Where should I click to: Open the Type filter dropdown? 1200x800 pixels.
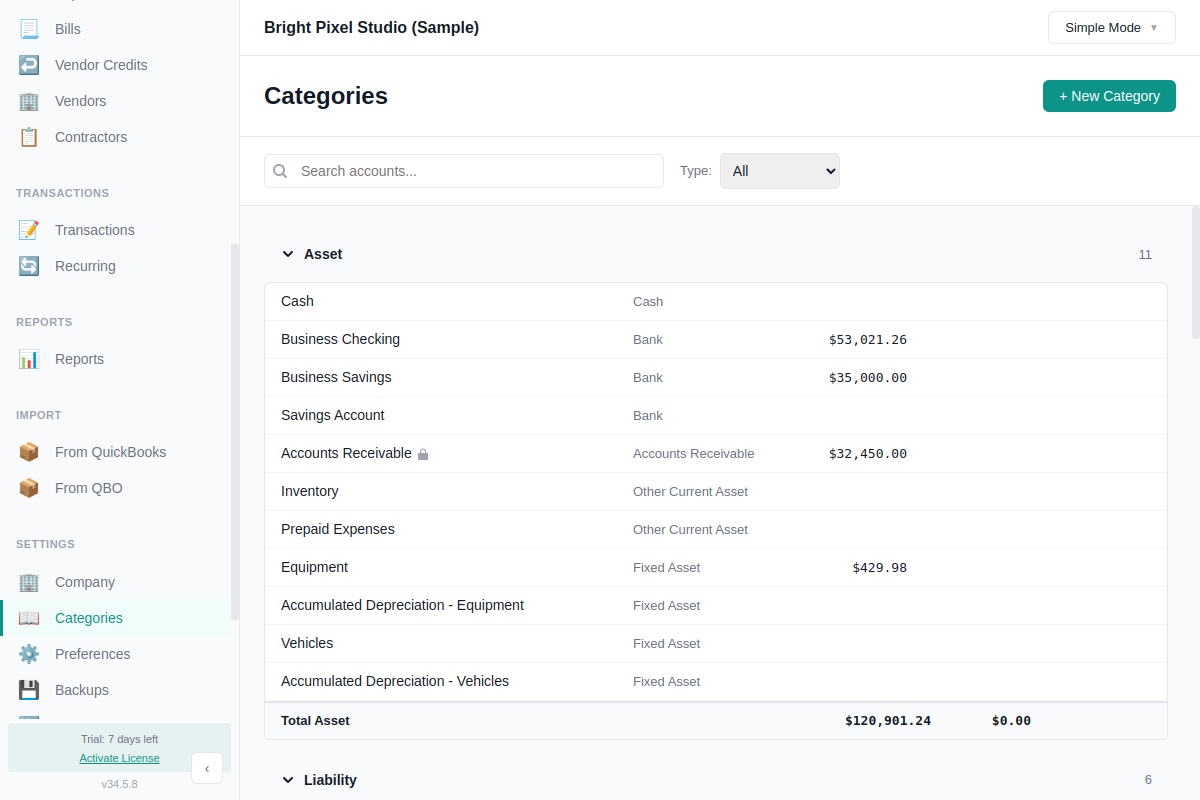point(779,170)
